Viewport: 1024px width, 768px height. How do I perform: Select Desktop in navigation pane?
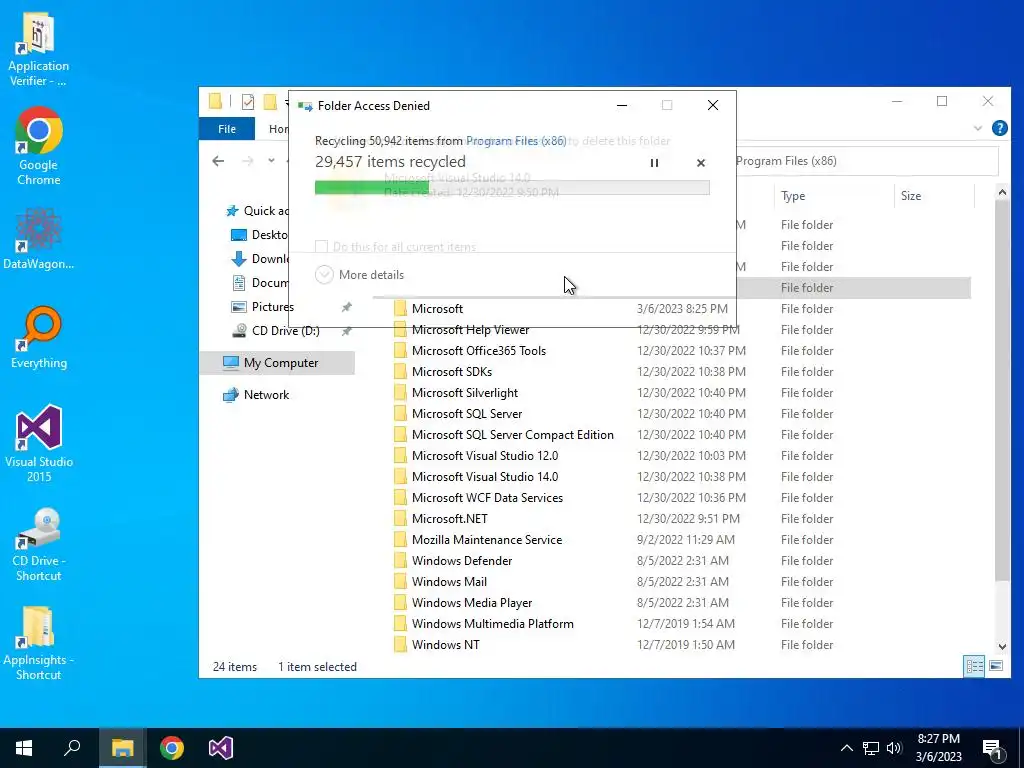coord(260,234)
